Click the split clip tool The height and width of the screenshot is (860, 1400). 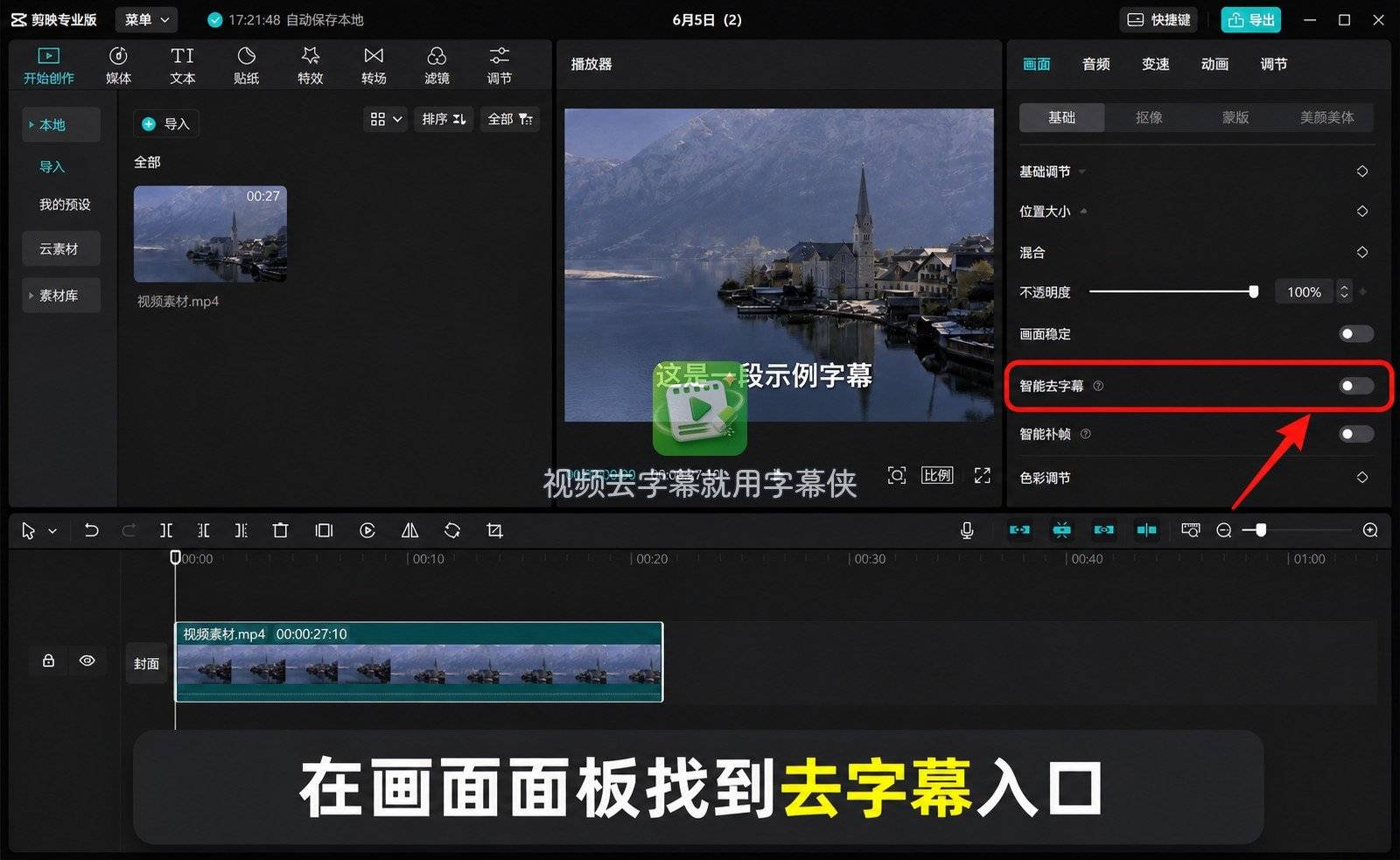(166, 530)
